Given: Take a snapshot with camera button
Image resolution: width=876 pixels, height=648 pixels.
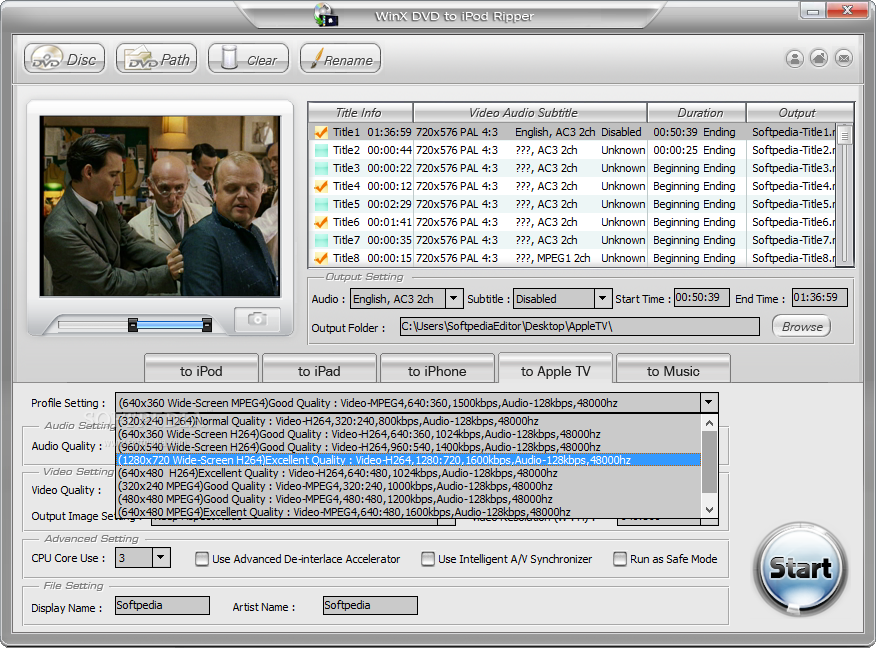Looking at the screenshot, I should 257,319.
